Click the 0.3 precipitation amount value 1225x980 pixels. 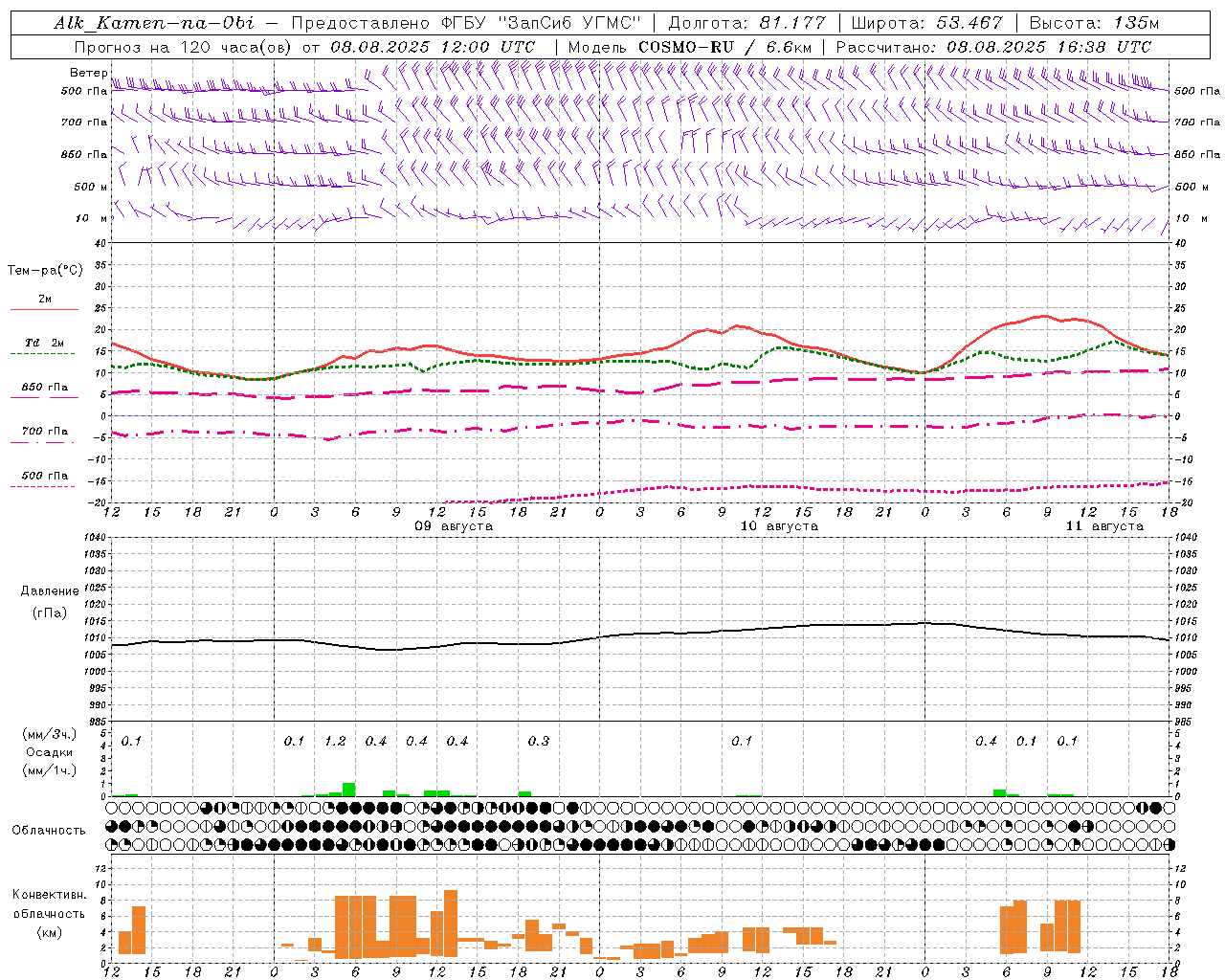point(539,742)
